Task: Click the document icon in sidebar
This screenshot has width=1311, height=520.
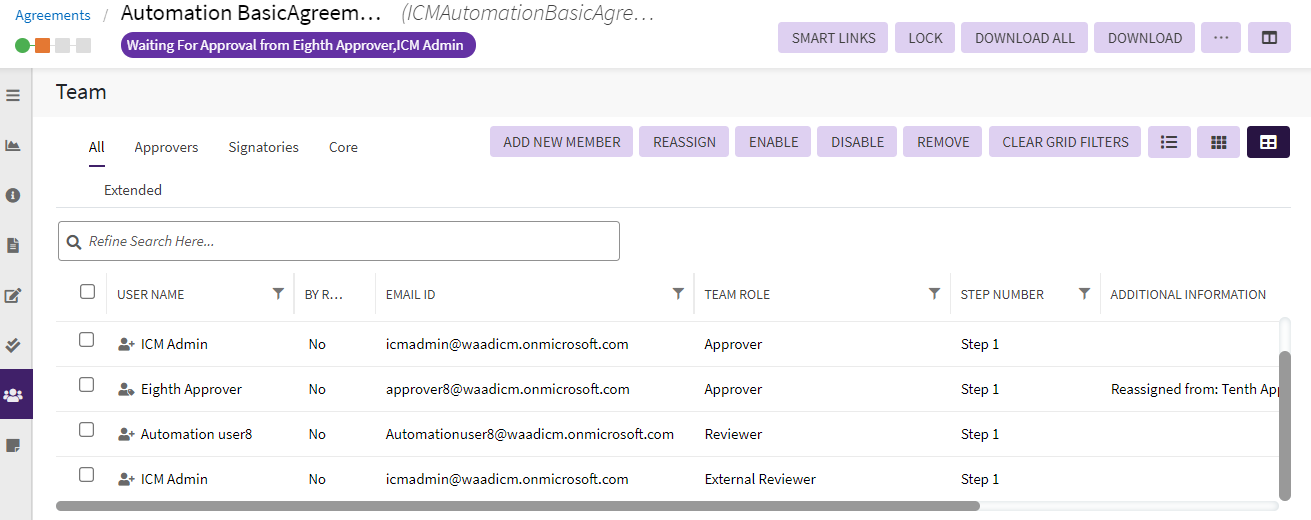Action: (13, 245)
